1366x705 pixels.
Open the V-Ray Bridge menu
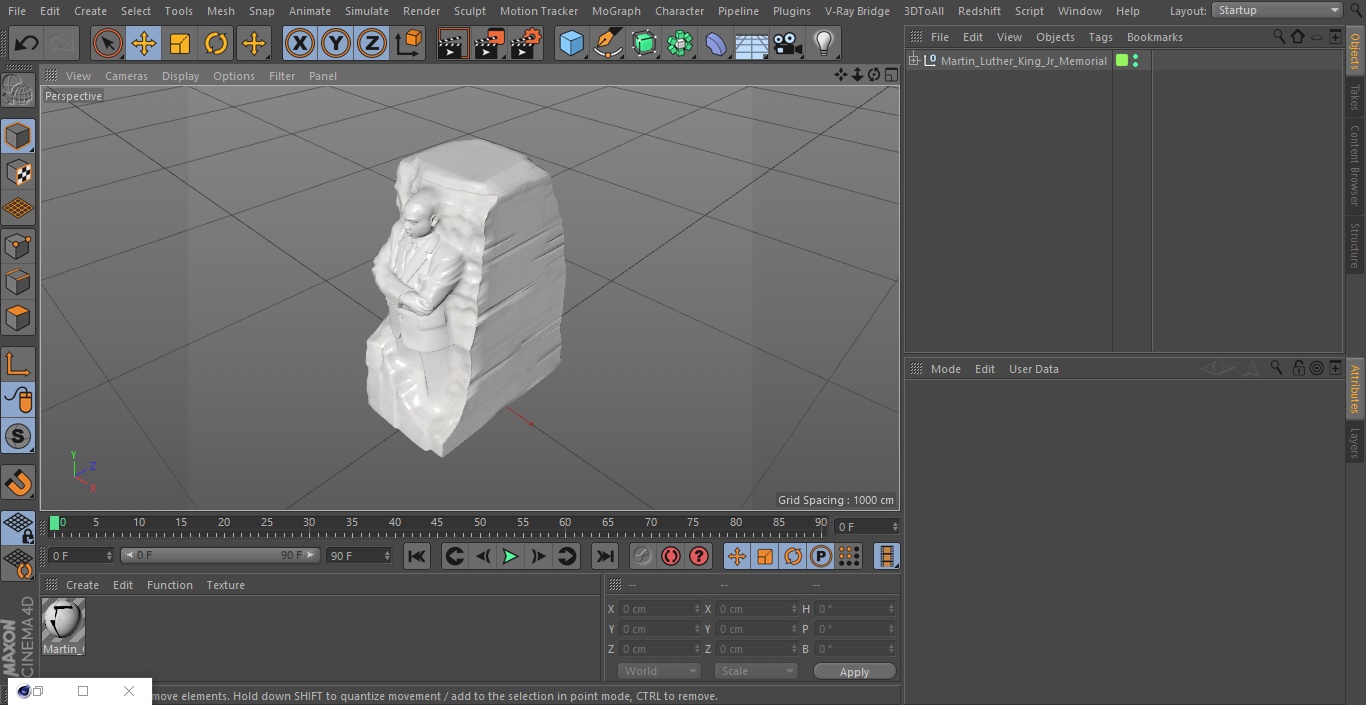(857, 11)
